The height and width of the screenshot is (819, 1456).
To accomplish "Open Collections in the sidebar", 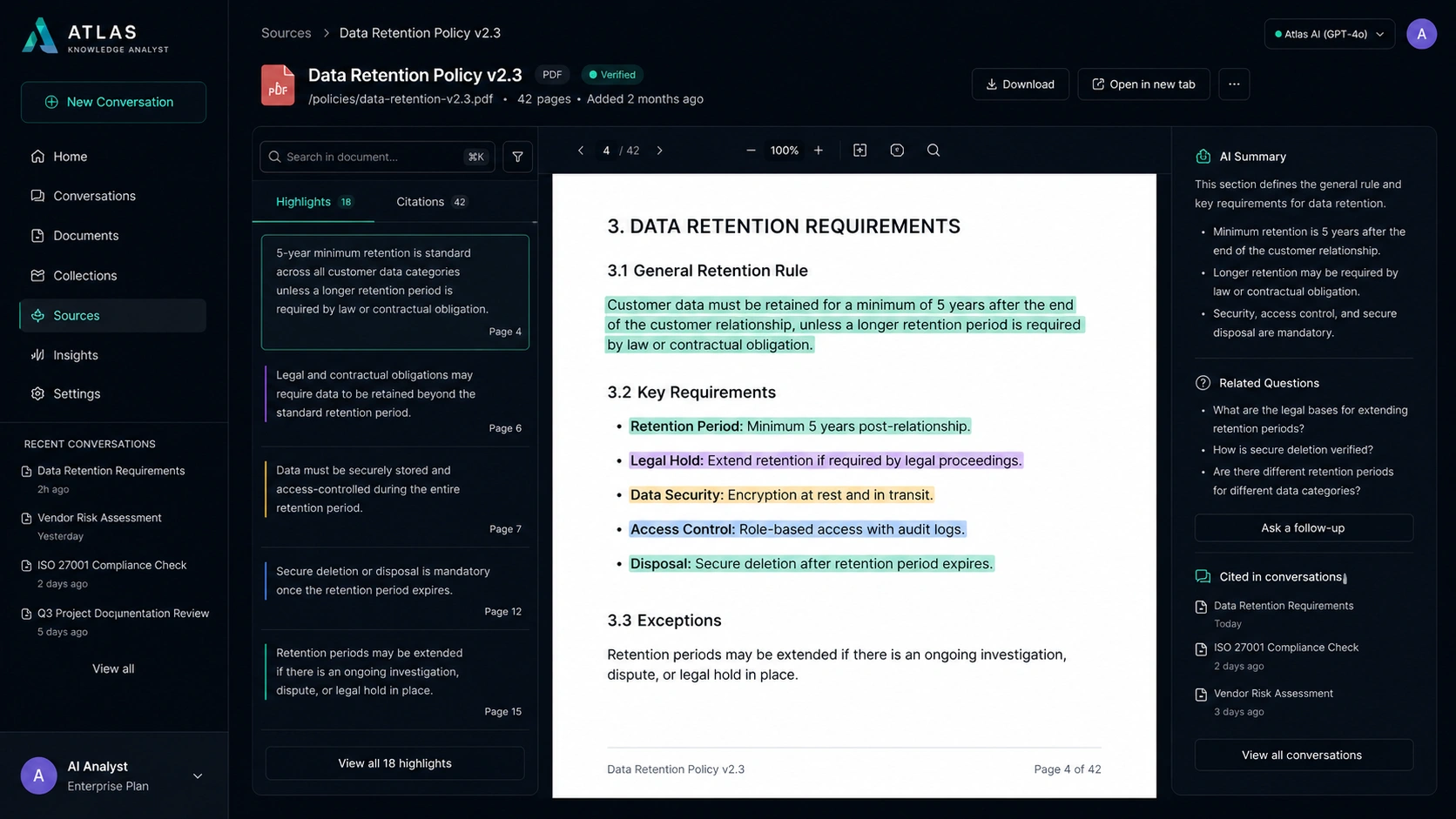I will click(112, 276).
